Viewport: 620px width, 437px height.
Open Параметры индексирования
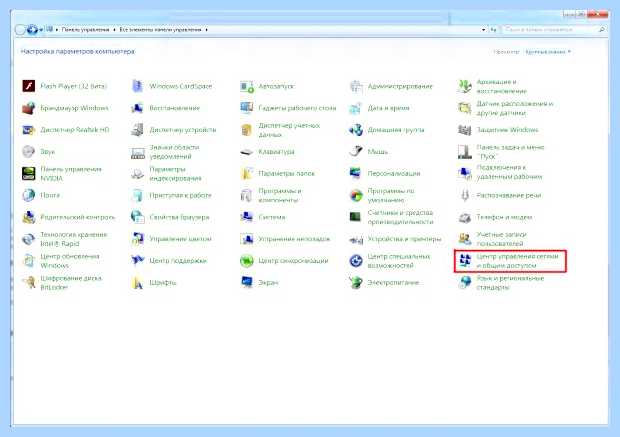pyautogui.click(x=166, y=174)
